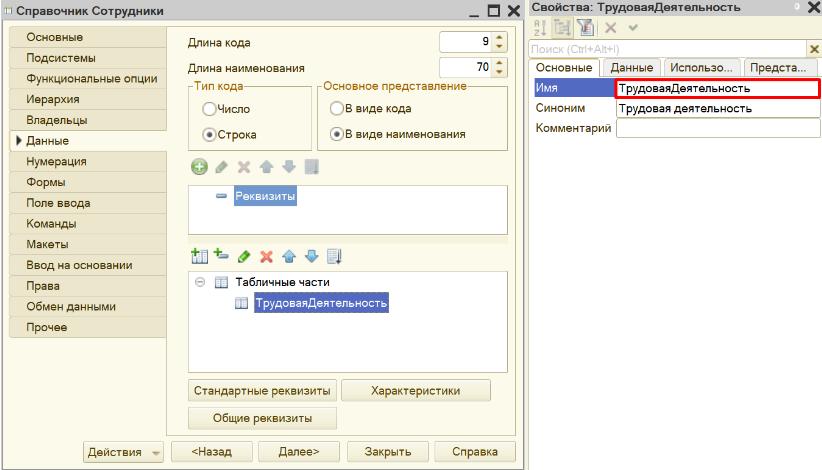Decrease Длина кода value
822x470 pixels.
[x=500, y=47]
